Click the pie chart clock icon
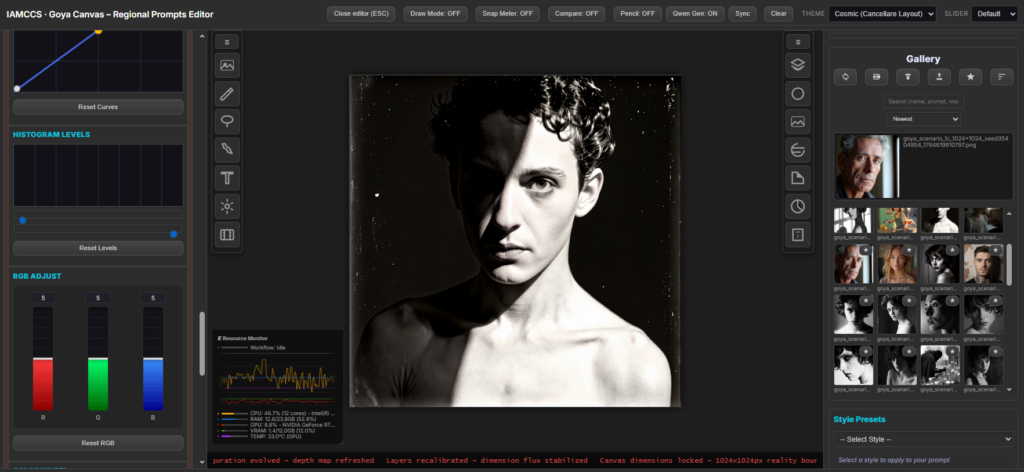The image size is (1024, 472). pos(797,206)
